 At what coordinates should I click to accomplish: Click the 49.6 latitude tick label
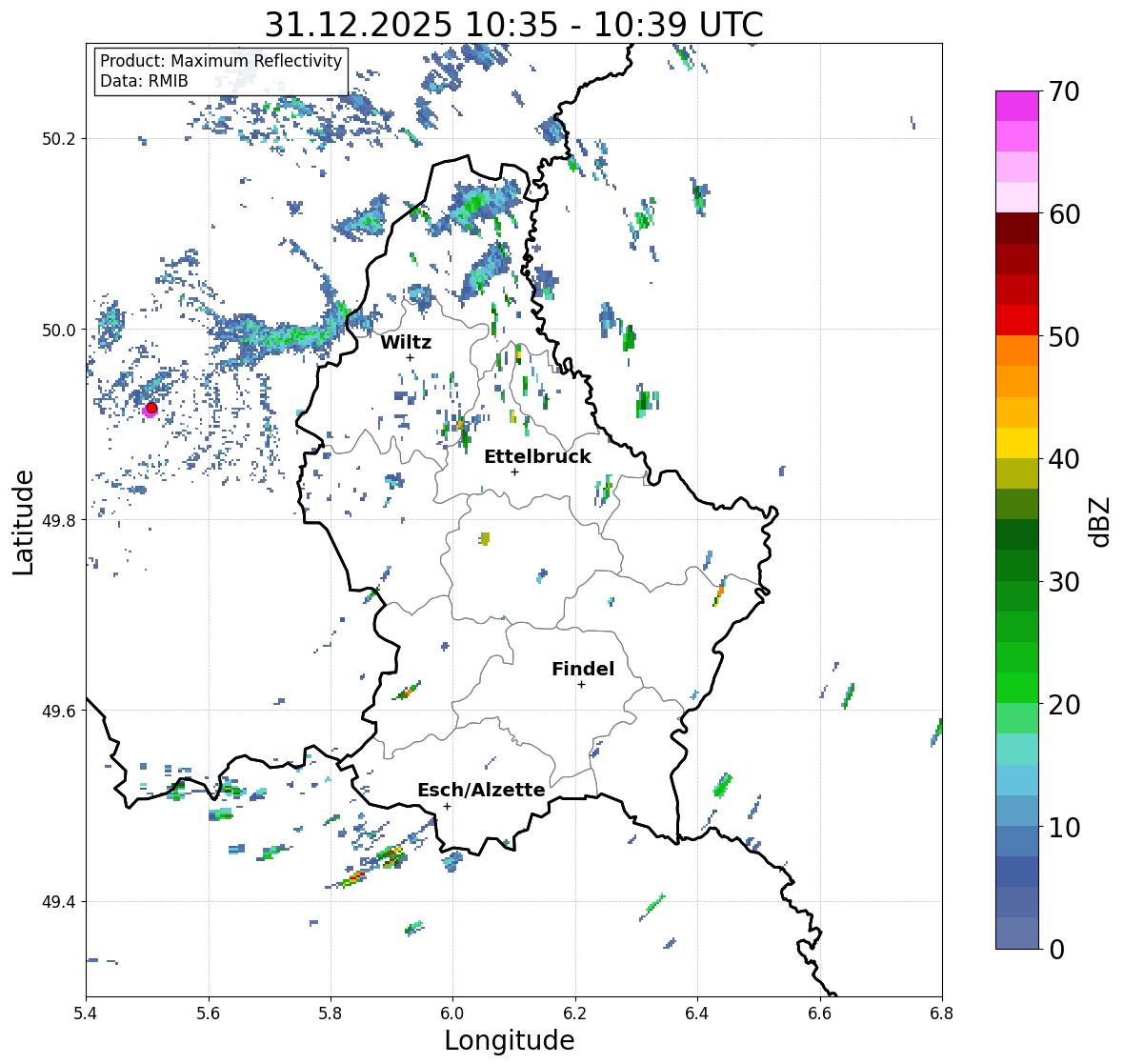tap(59, 711)
